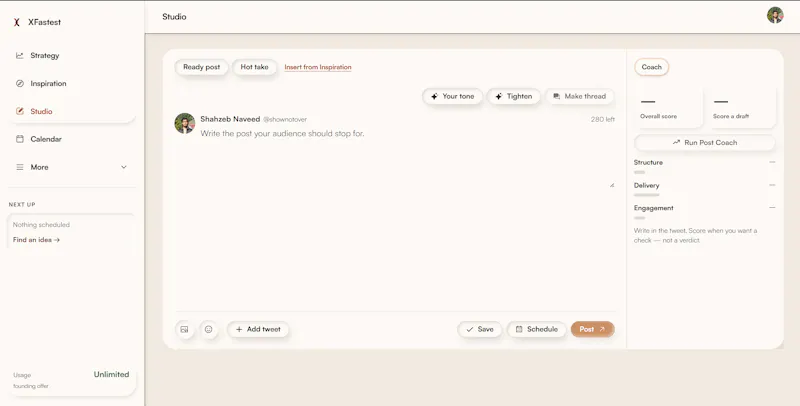800x406 pixels.
Task: Follow the Find an idea link
Action: (36, 240)
